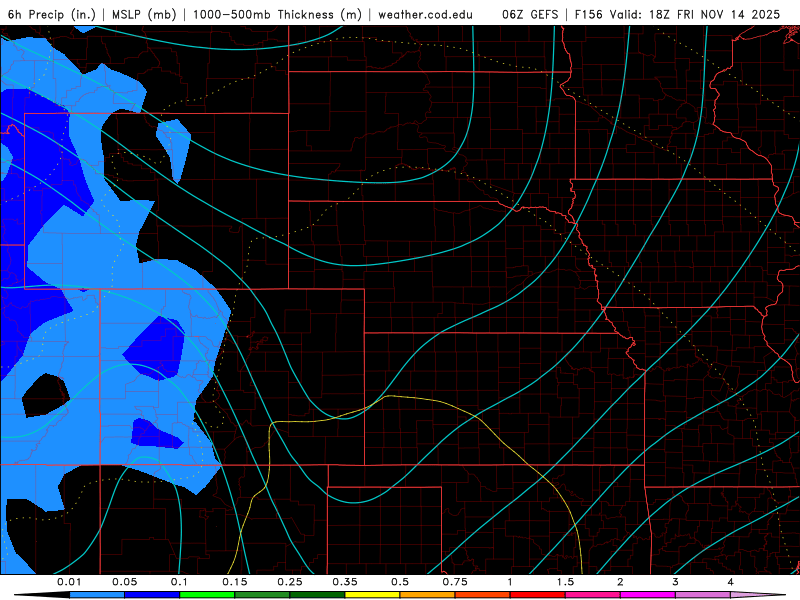
Task: Click the '4' colorbar label
Action: click(x=731, y=582)
